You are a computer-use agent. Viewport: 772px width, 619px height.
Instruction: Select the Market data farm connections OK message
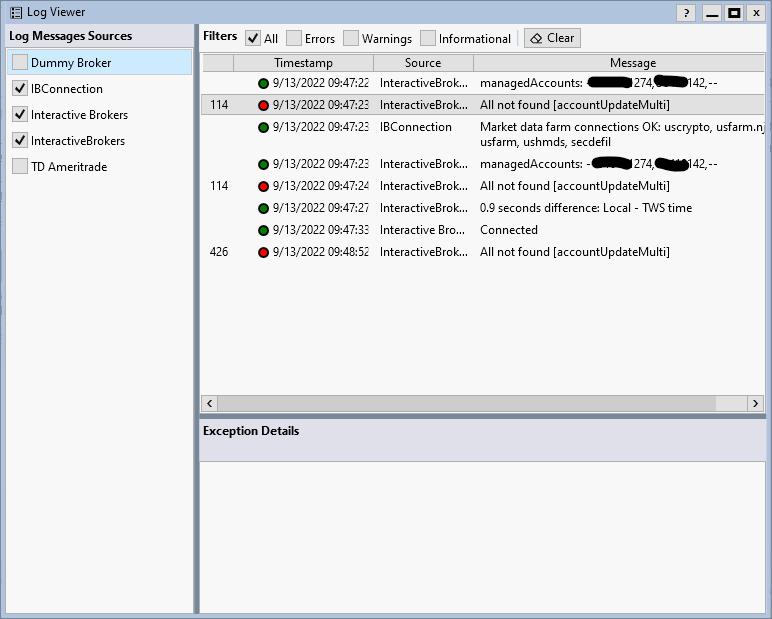[622, 134]
